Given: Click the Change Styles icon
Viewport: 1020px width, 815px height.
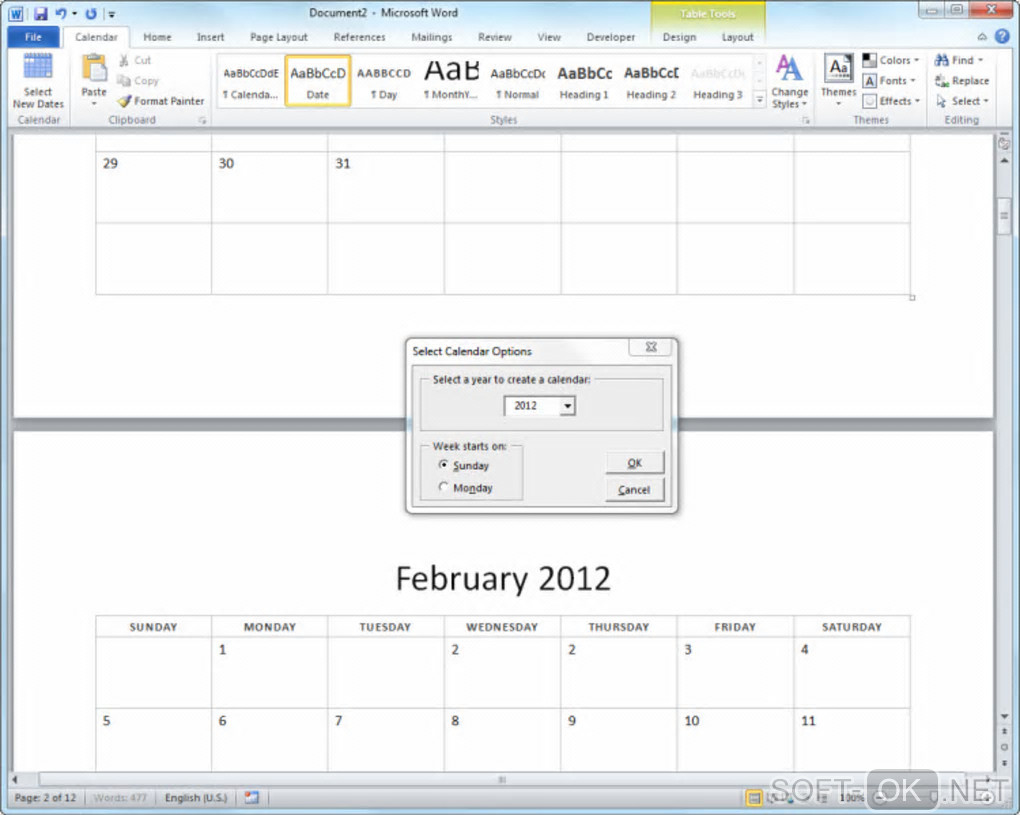Looking at the screenshot, I should click(x=789, y=69).
